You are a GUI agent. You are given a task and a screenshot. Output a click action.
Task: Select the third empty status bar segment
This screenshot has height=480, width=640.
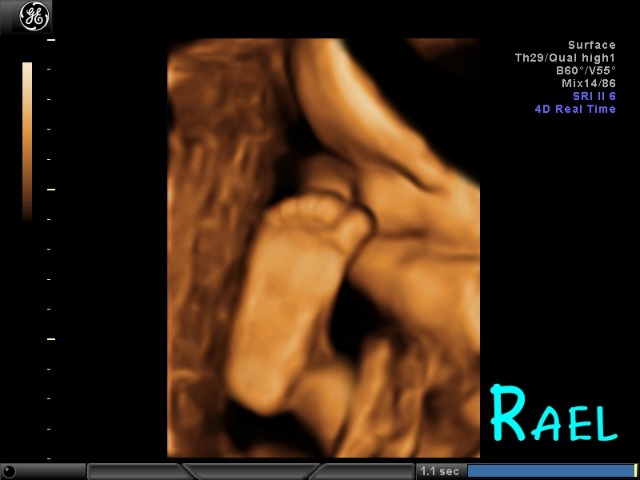click(365, 471)
